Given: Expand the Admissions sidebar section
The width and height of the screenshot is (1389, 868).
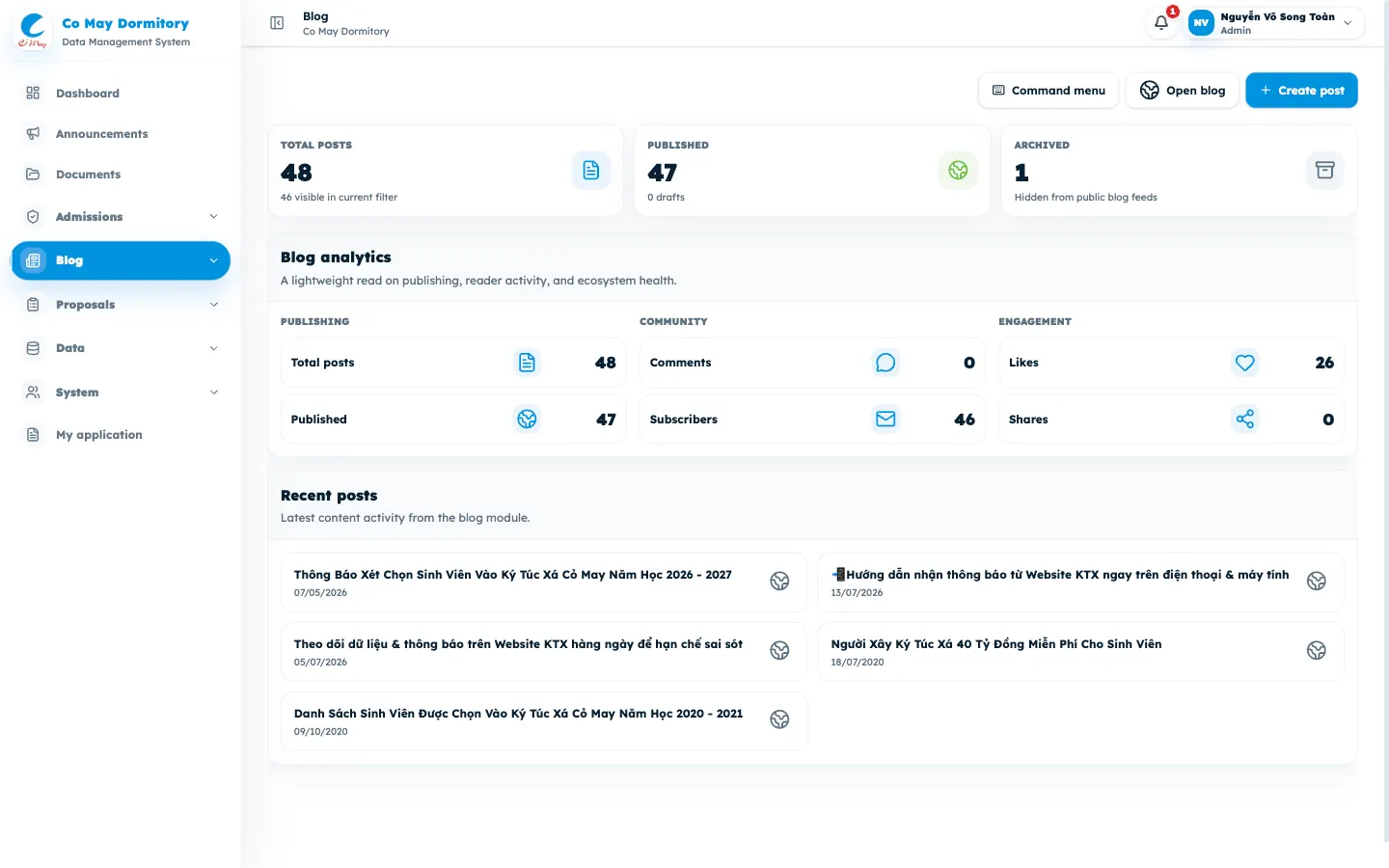Looking at the screenshot, I should click(x=121, y=217).
